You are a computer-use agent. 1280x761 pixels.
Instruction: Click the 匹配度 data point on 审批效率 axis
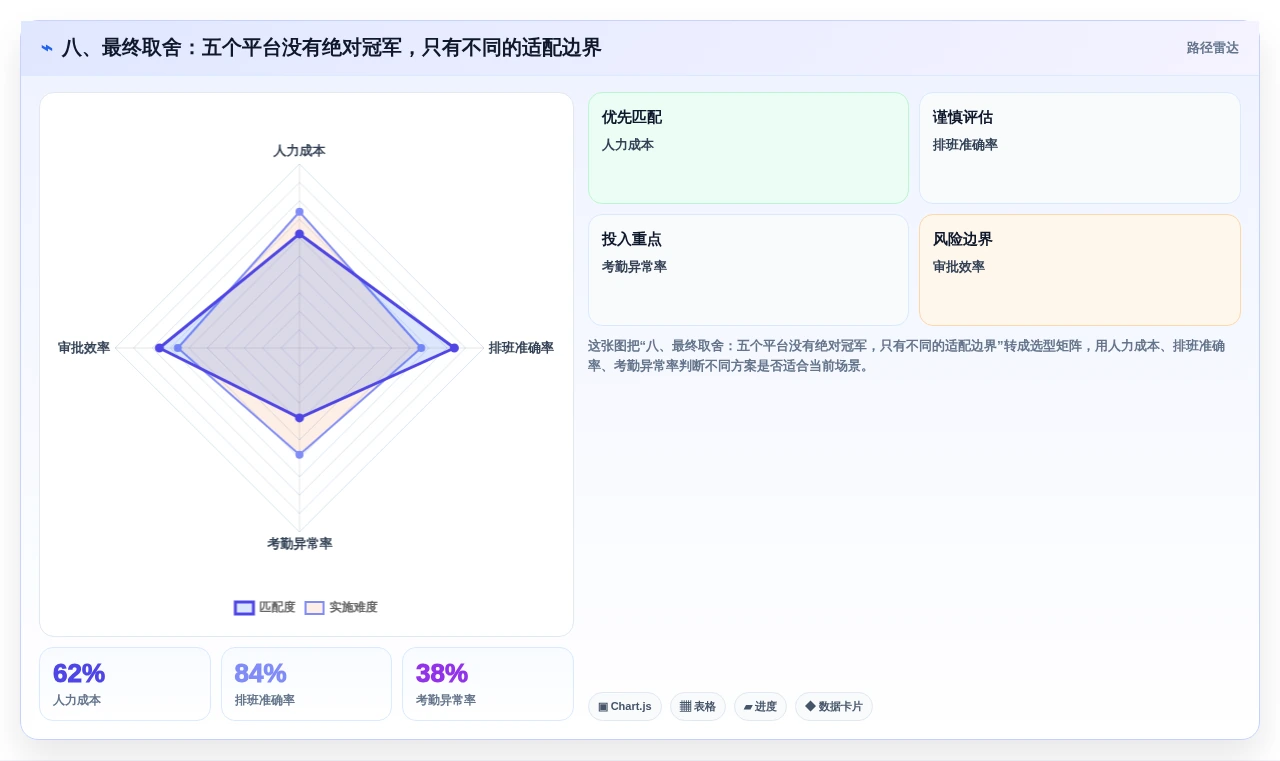(159, 348)
